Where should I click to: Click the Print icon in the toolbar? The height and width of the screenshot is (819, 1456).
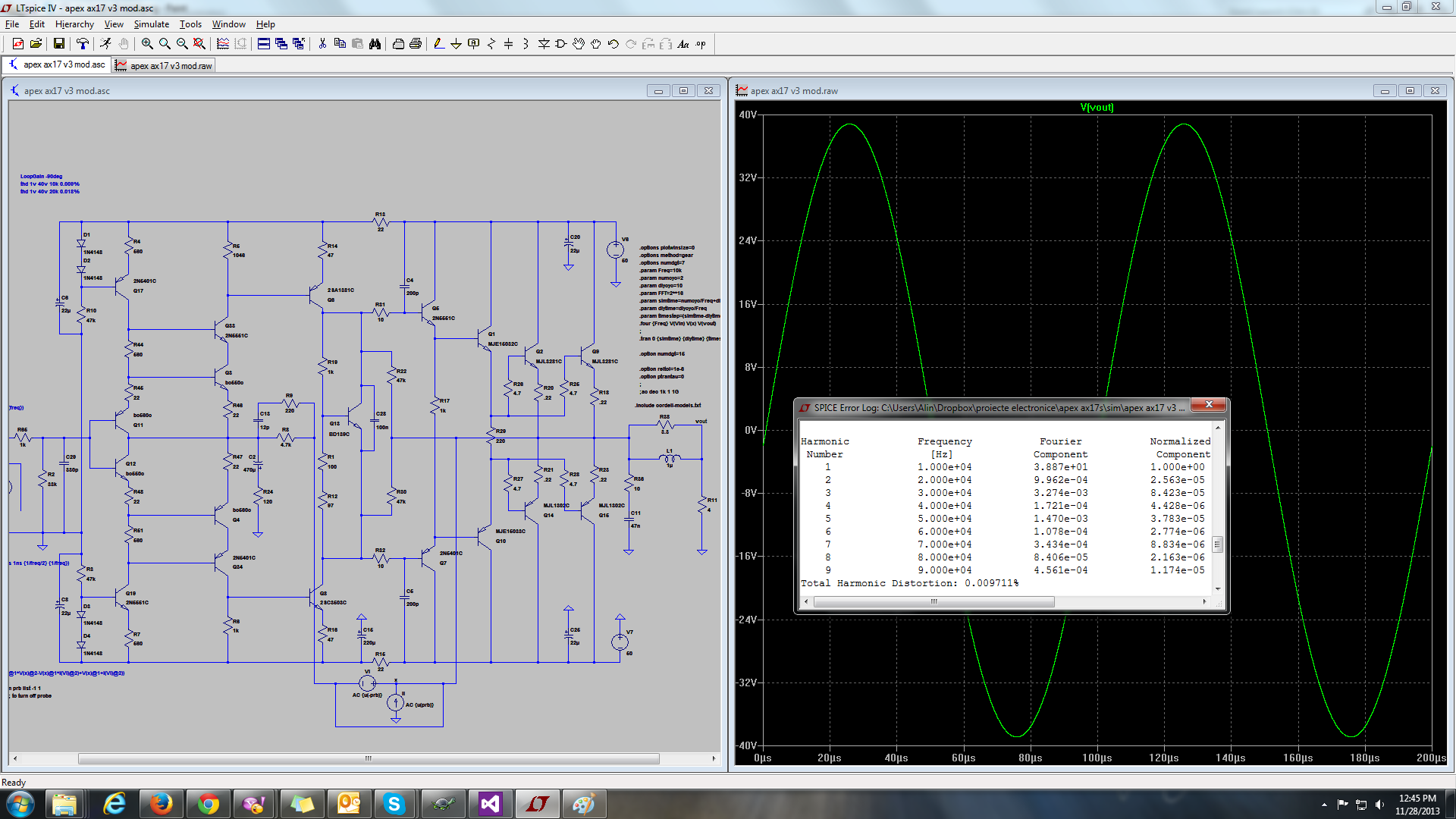coord(416,44)
